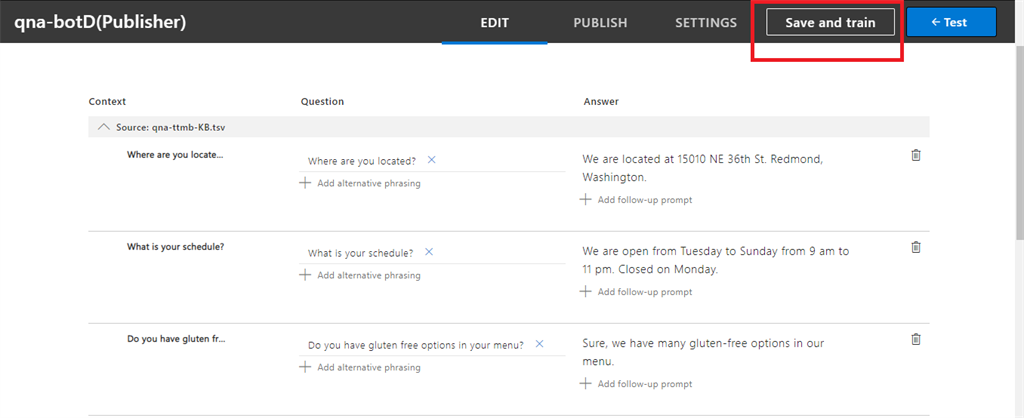Remove the "What is your schedule?" question phrasing
The image size is (1024, 418).
coord(429,252)
